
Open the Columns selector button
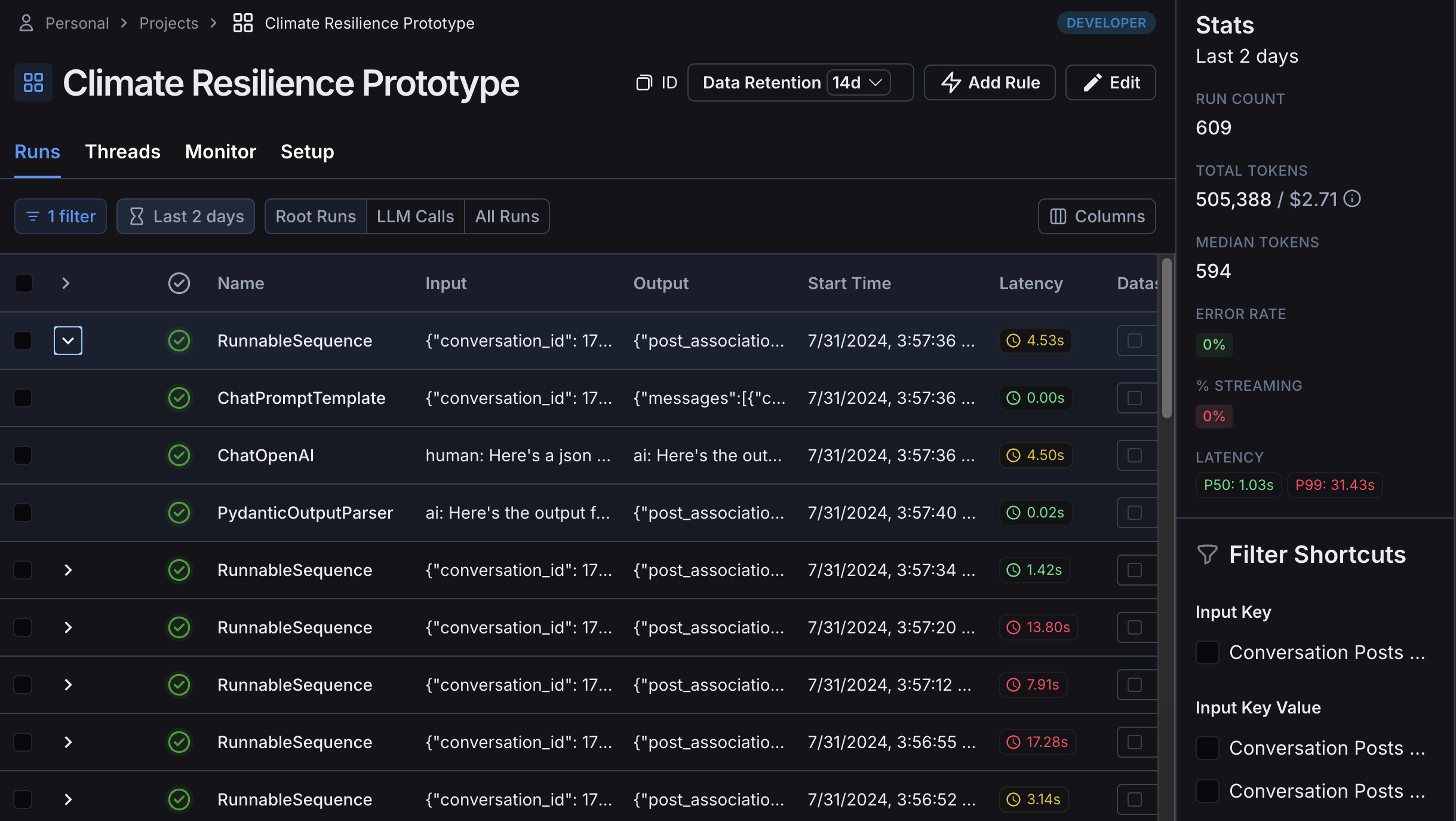[x=1096, y=216]
